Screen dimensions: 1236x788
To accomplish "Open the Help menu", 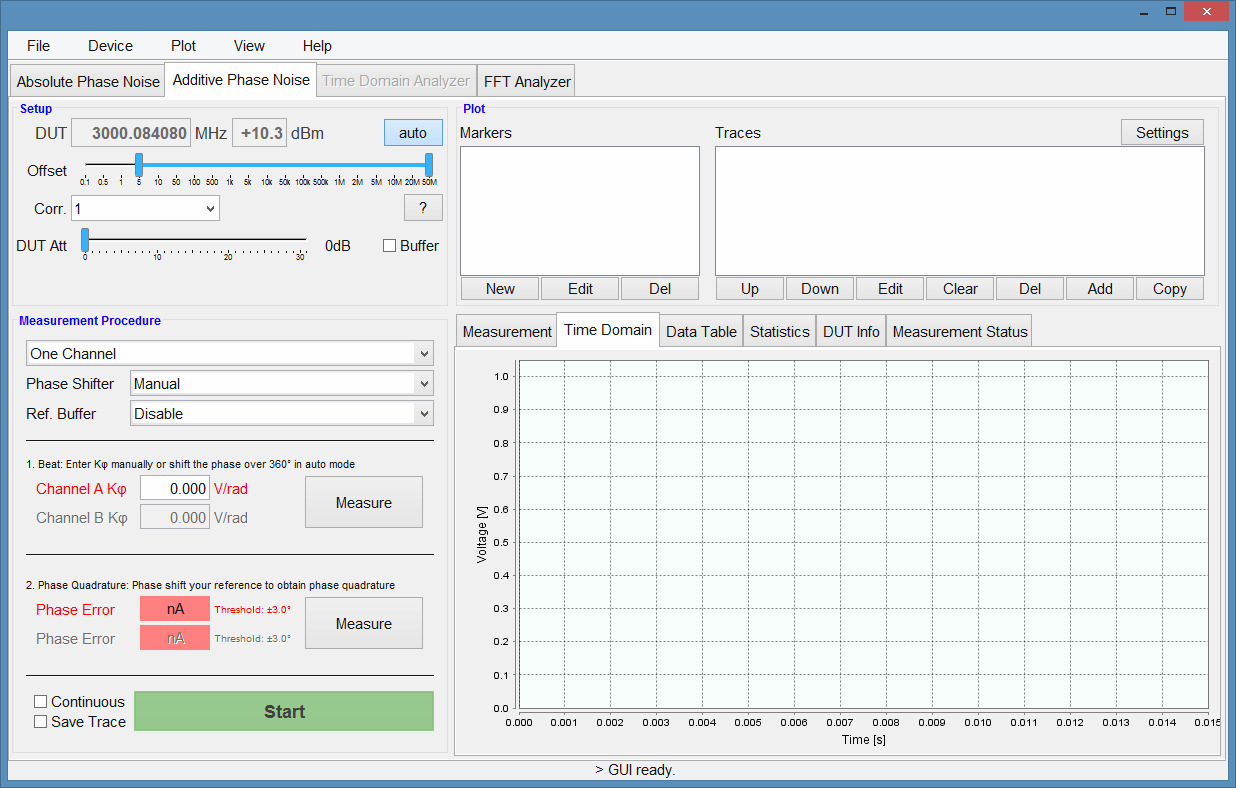I will coord(317,46).
